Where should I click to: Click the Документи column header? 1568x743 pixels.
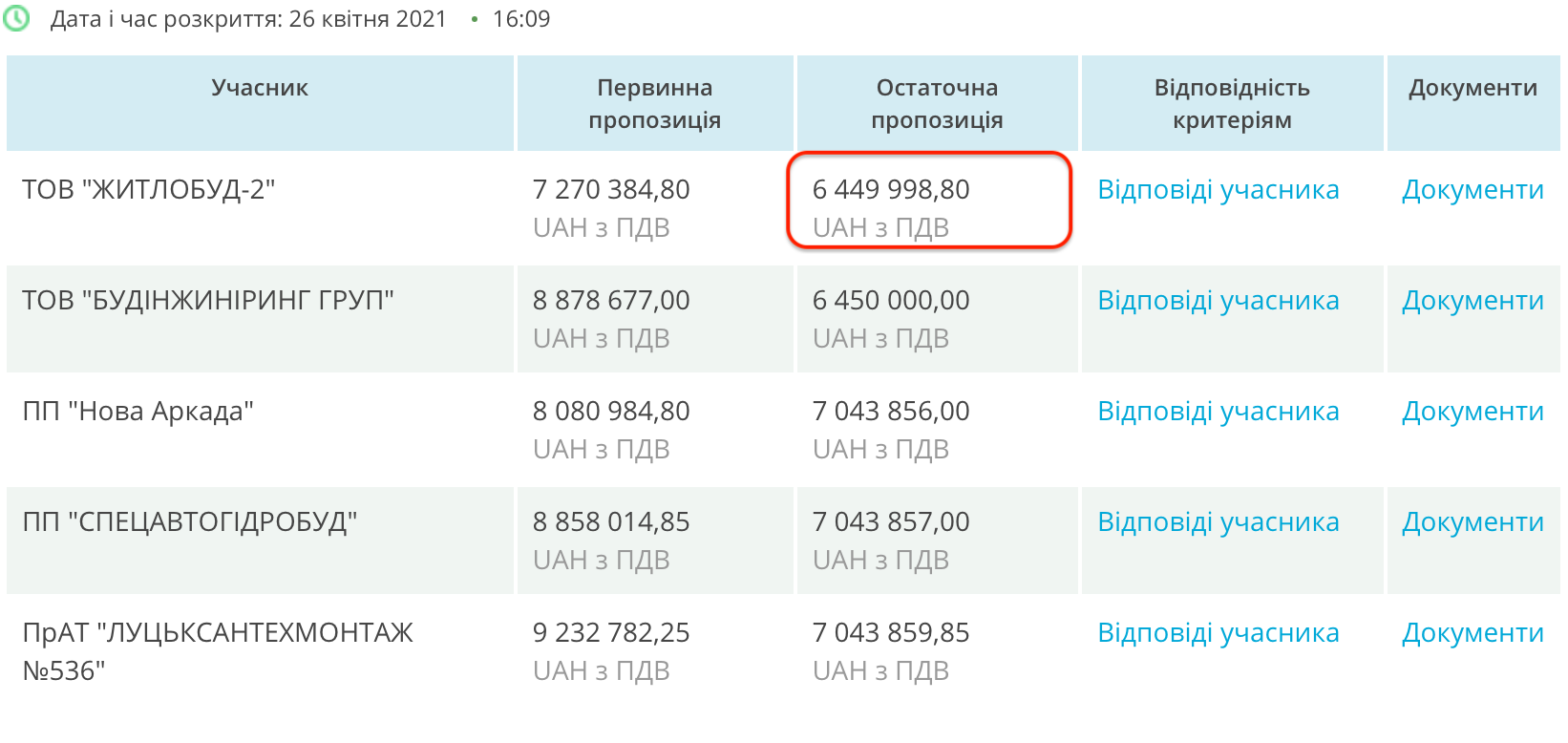(1473, 88)
